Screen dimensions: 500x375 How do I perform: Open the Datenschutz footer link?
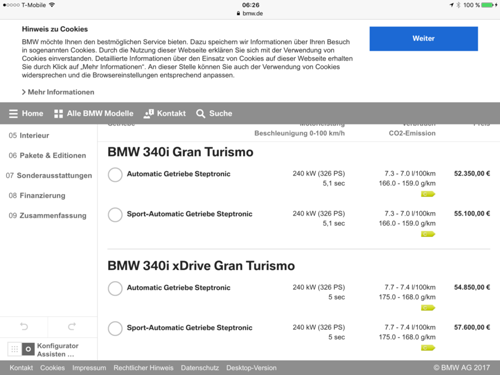[200, 368]
